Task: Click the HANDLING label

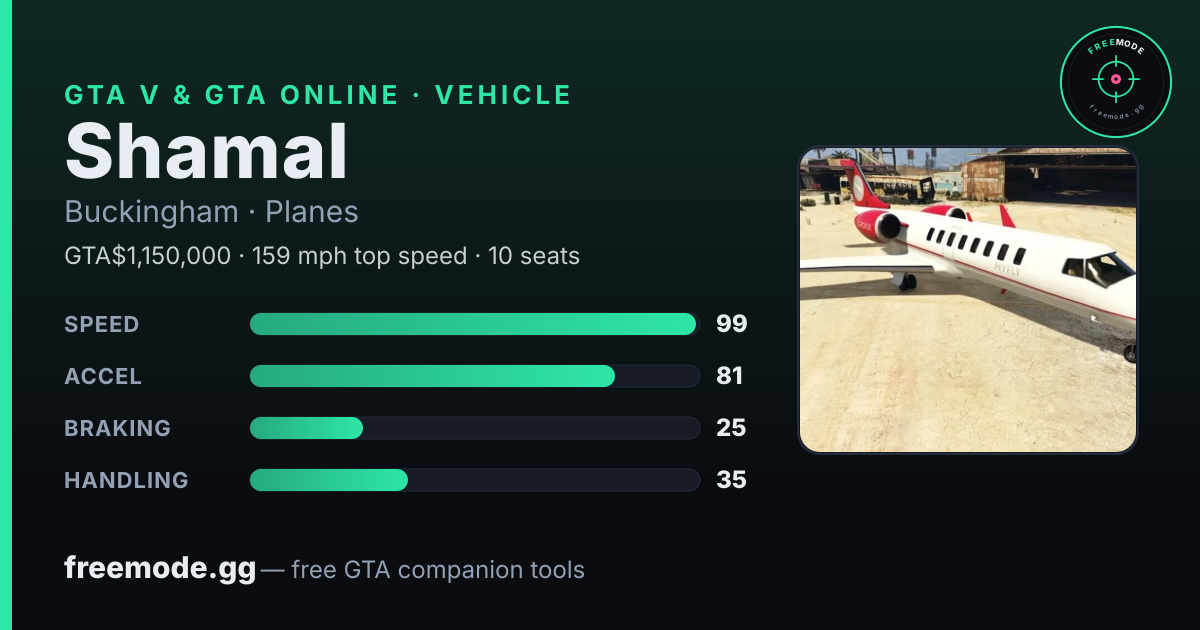Action: (126, 480)
